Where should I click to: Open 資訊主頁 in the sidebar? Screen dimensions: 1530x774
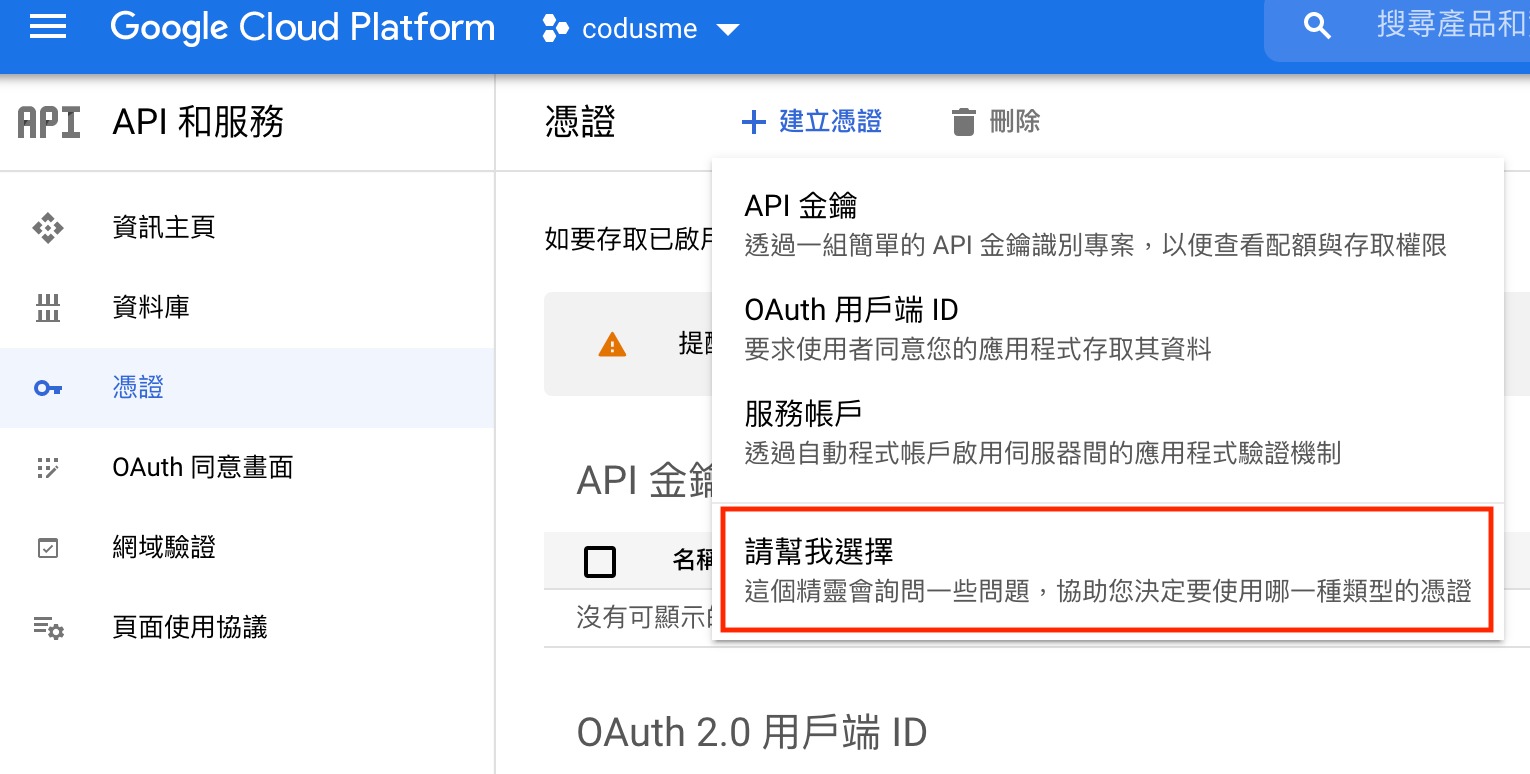tap(247, 228)
